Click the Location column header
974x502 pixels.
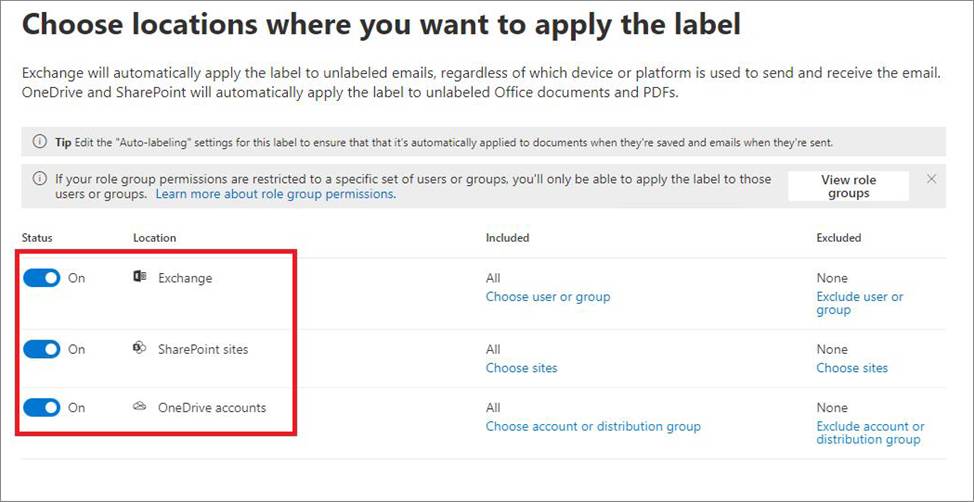click(154, 238)
